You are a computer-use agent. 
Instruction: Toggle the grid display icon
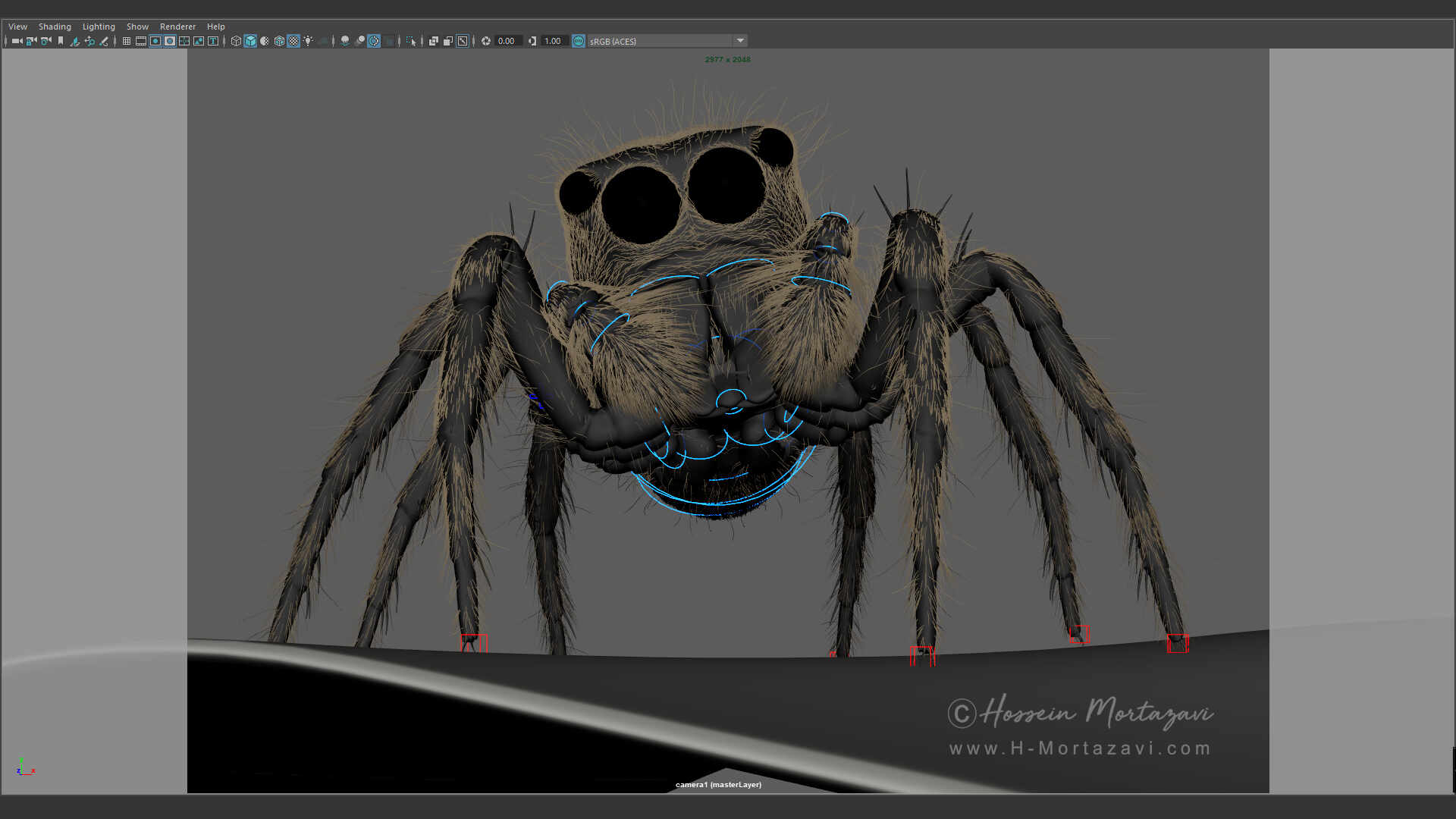click(127, 41)
